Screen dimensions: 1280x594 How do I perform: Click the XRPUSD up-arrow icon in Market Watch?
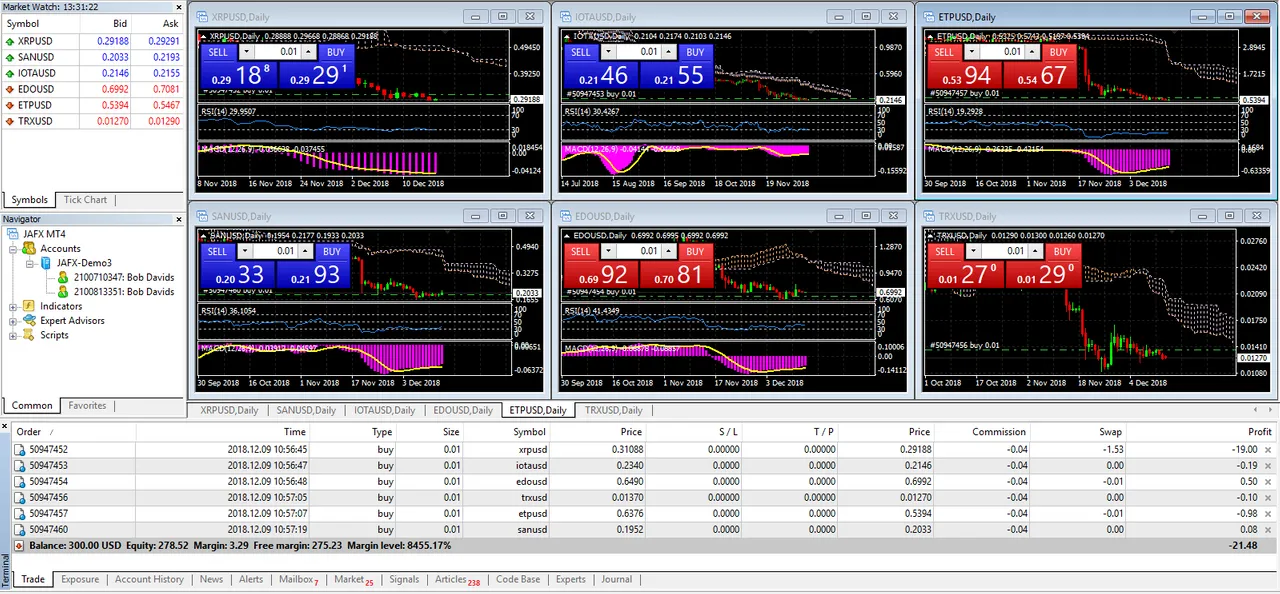[10, 41]
